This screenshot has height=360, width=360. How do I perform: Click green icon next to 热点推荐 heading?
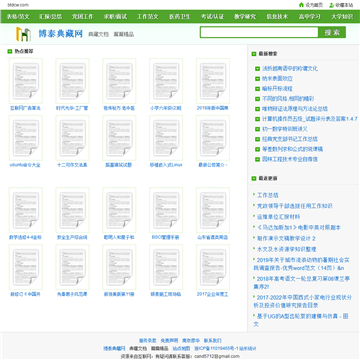click(10, 51)
